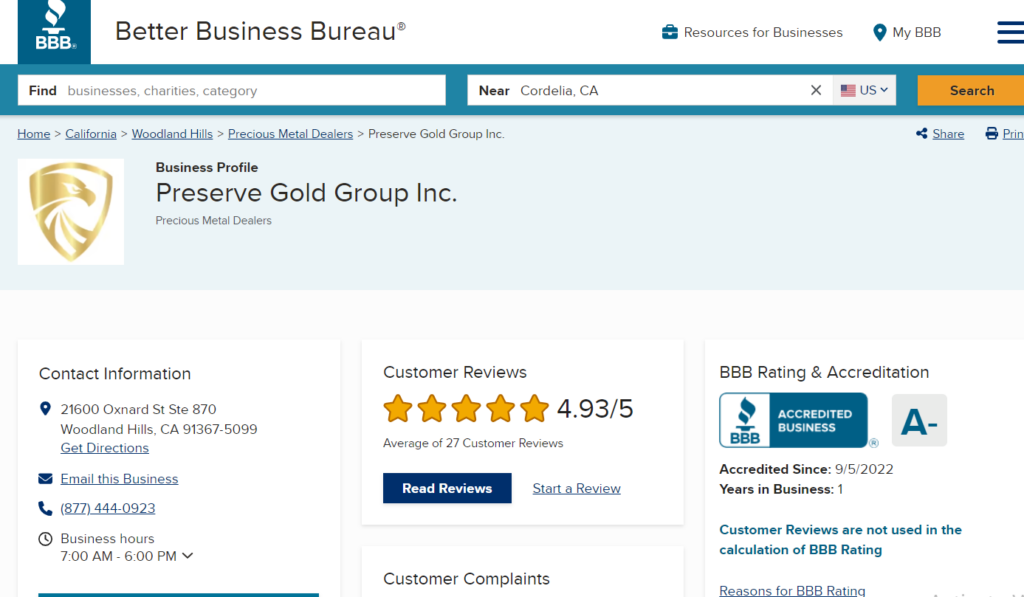Focus the Find businesses input field

(232, 90)
